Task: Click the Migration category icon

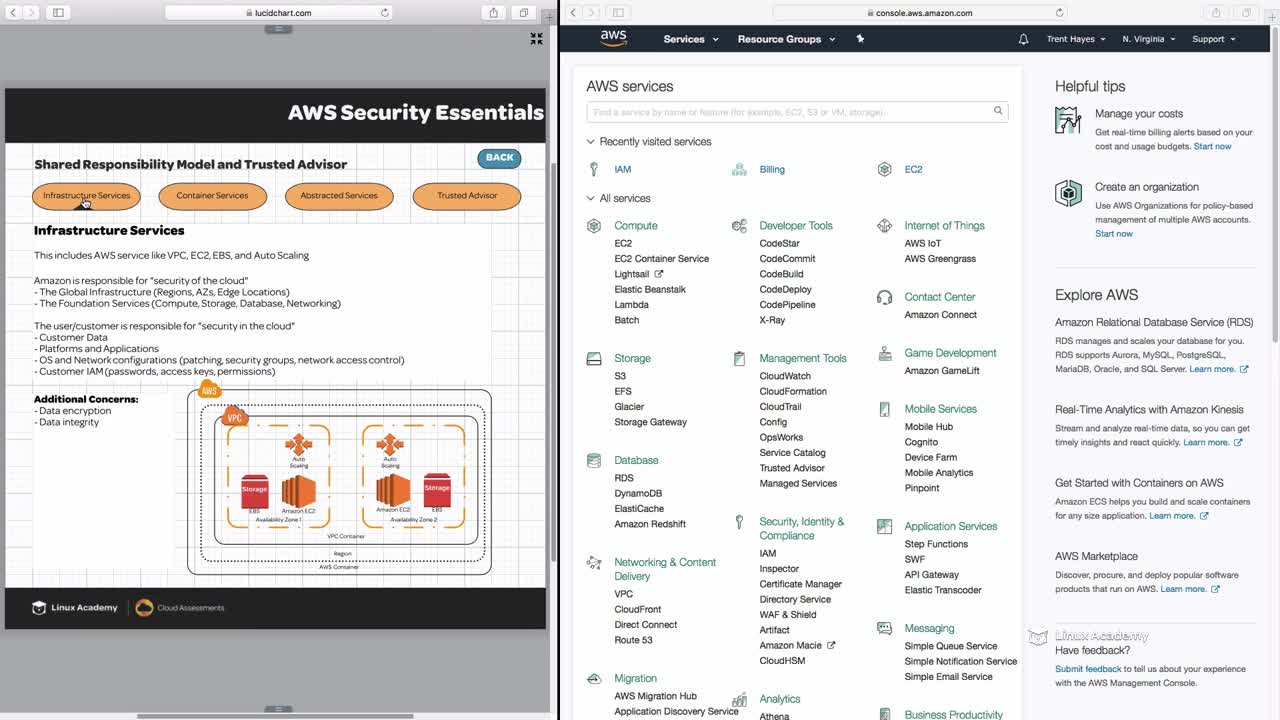Action: coord(594,678)
